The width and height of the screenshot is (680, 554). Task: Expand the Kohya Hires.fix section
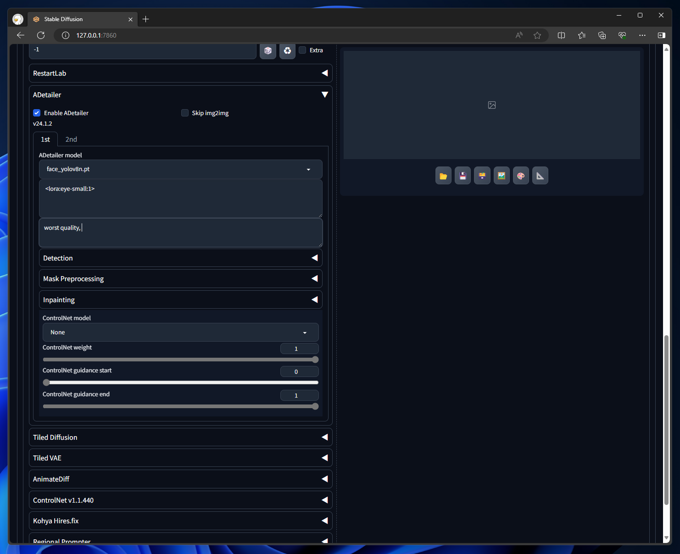180,521
